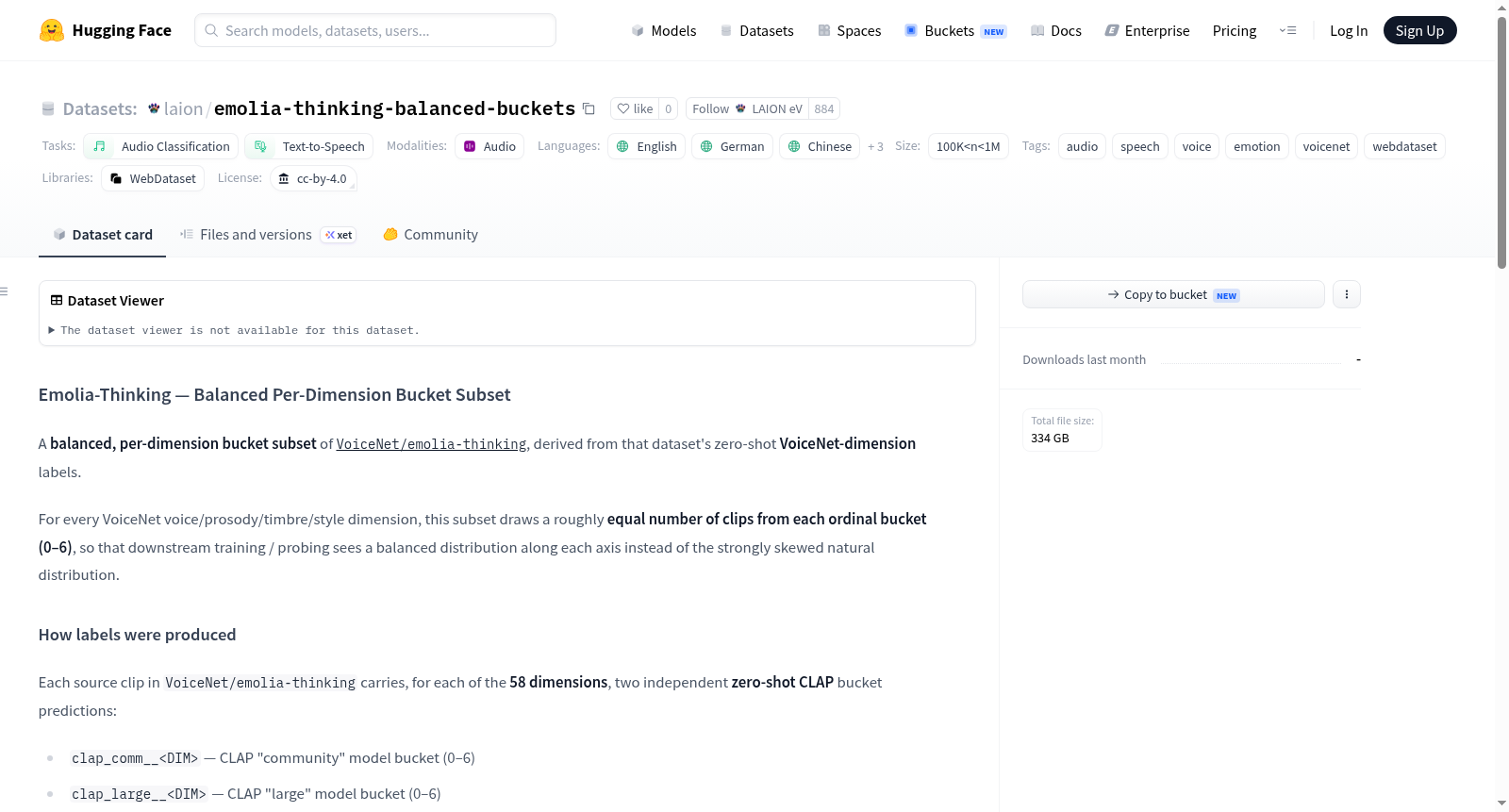Image resolution: width=1509 pixels, height=812 pixels.
Task: Click the emotion tag
Action: pyautogui.click(x=1257, y=146)
